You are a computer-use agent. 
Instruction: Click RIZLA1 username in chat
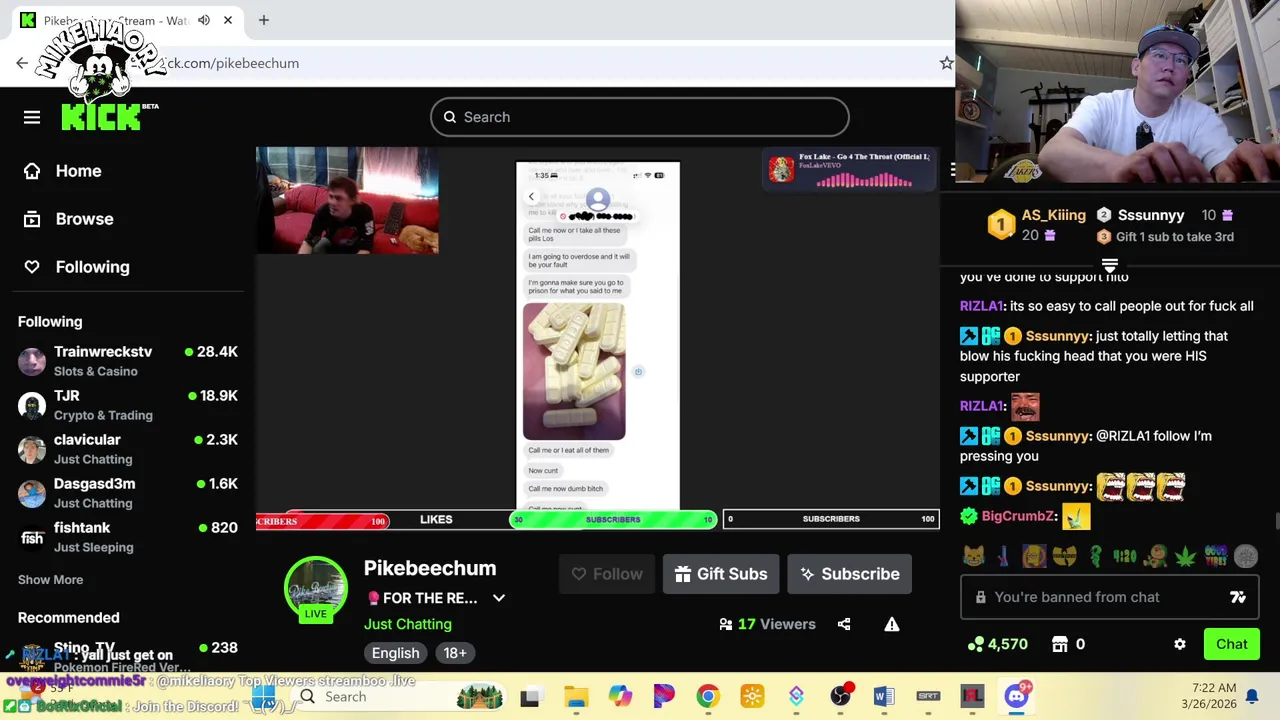(982, 306)
